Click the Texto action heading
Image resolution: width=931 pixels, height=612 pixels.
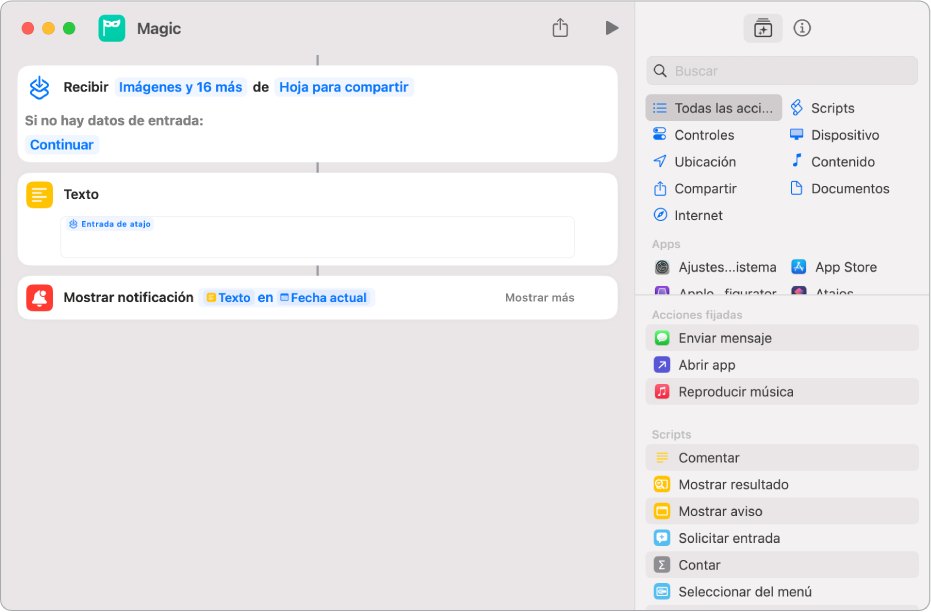81,194
